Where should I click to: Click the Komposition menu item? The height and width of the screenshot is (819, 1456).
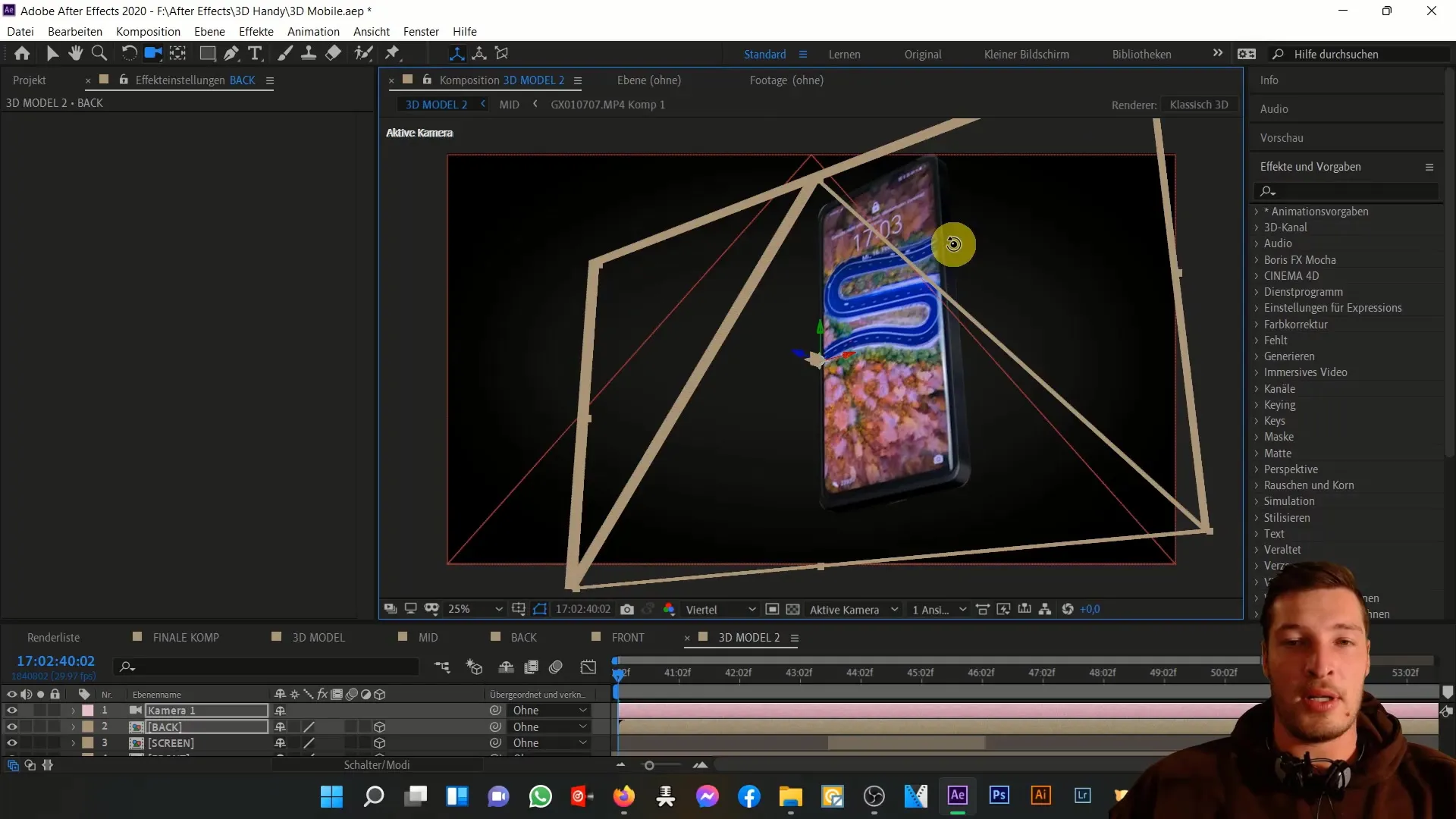click(148, 31)
